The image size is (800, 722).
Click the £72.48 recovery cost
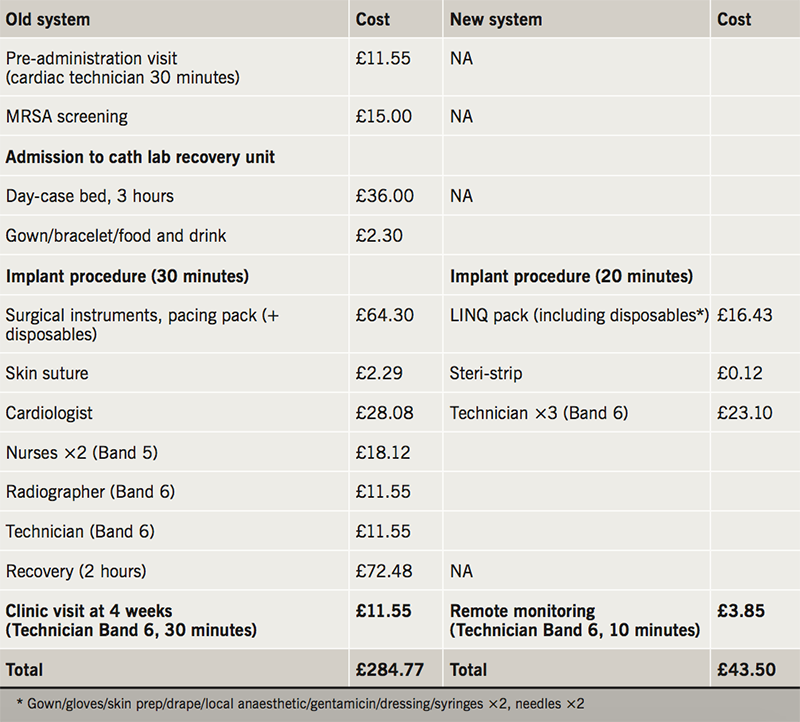(384, 571)
